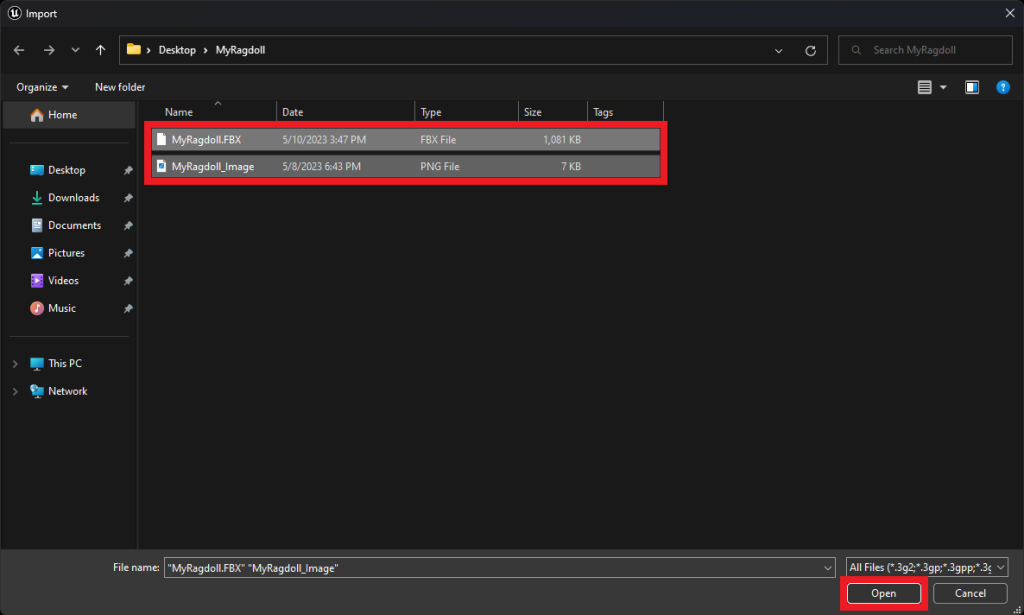1024x615 pixels.
Task: Click the Back navigation arrow
Action: point(18,49)
